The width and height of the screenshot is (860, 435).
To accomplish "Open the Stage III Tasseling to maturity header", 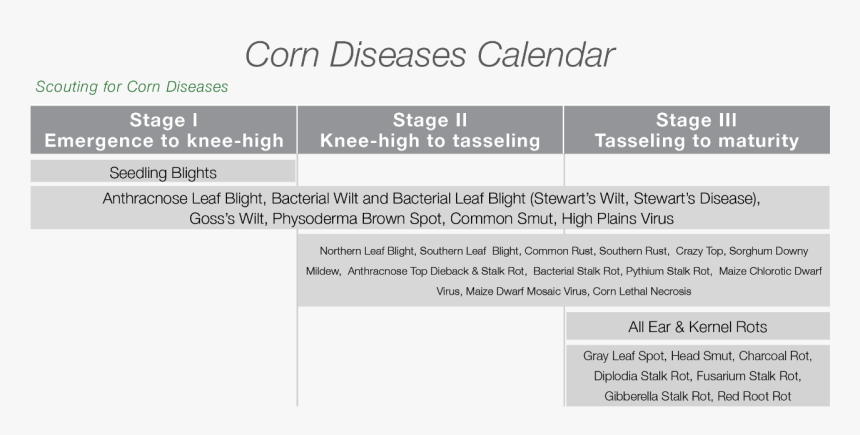I will point(697,130).
